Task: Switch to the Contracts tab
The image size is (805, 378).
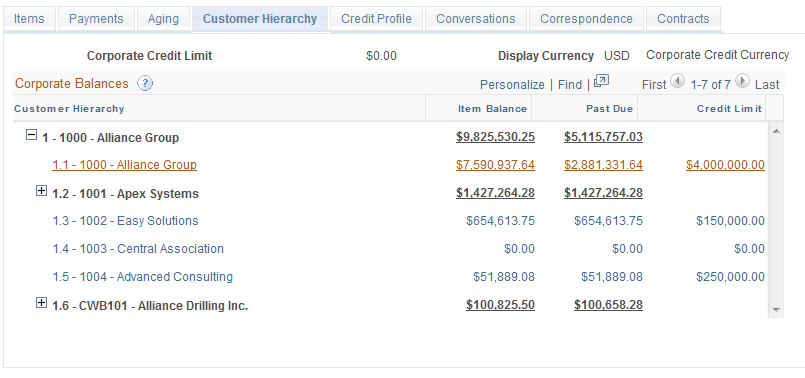Action: pyautogui.click(x=683, y=19)
